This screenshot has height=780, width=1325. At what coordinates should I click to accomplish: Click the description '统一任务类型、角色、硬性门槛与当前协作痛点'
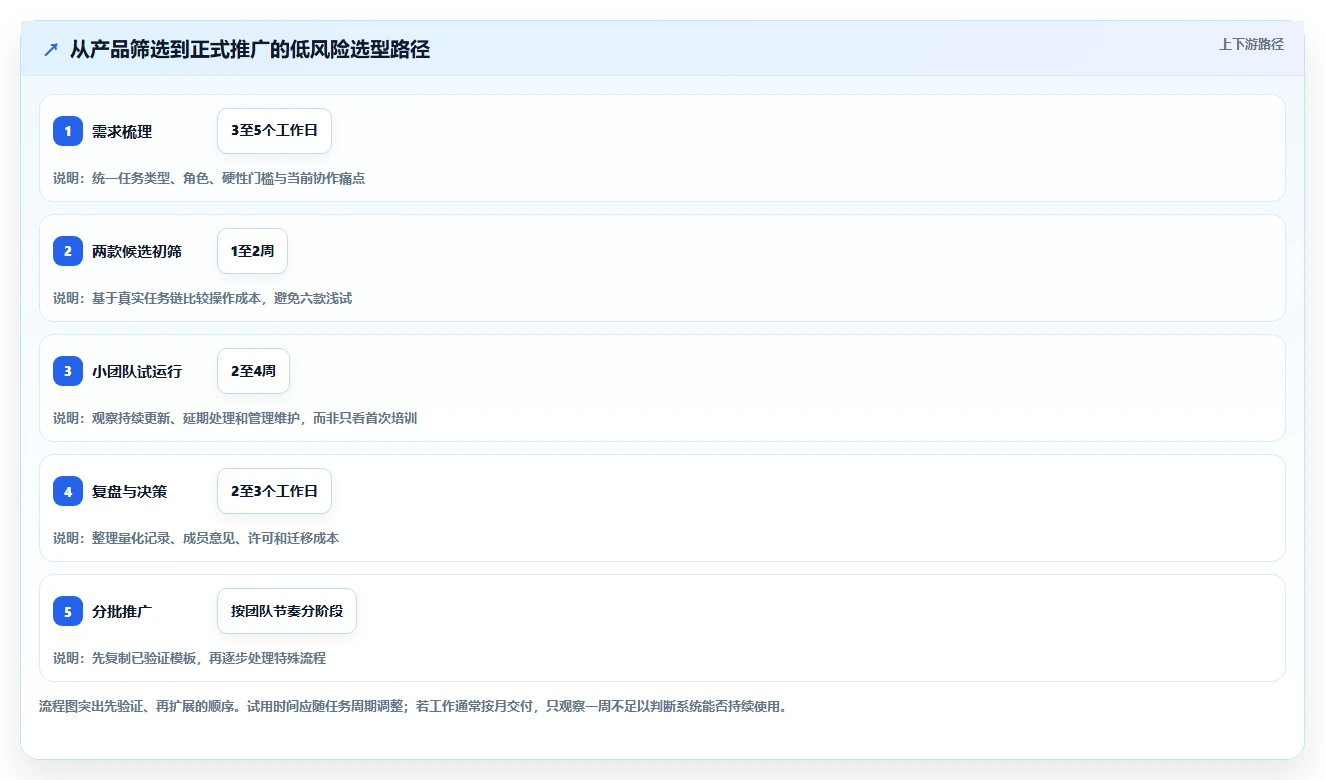pyautogui.click(x=228, y=178)
